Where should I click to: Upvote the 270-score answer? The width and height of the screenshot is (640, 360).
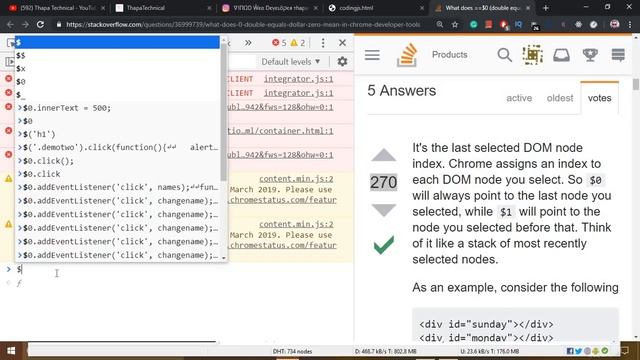pos(383,155)
